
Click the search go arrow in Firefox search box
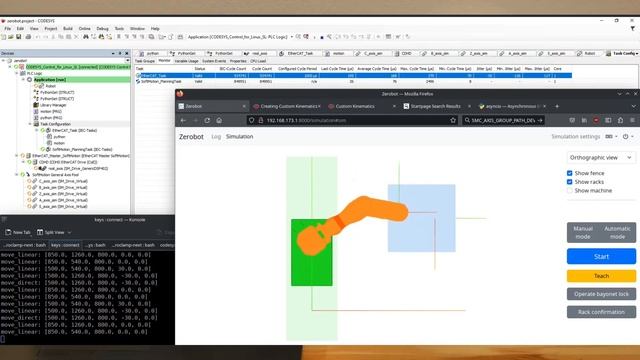(540, 120)
